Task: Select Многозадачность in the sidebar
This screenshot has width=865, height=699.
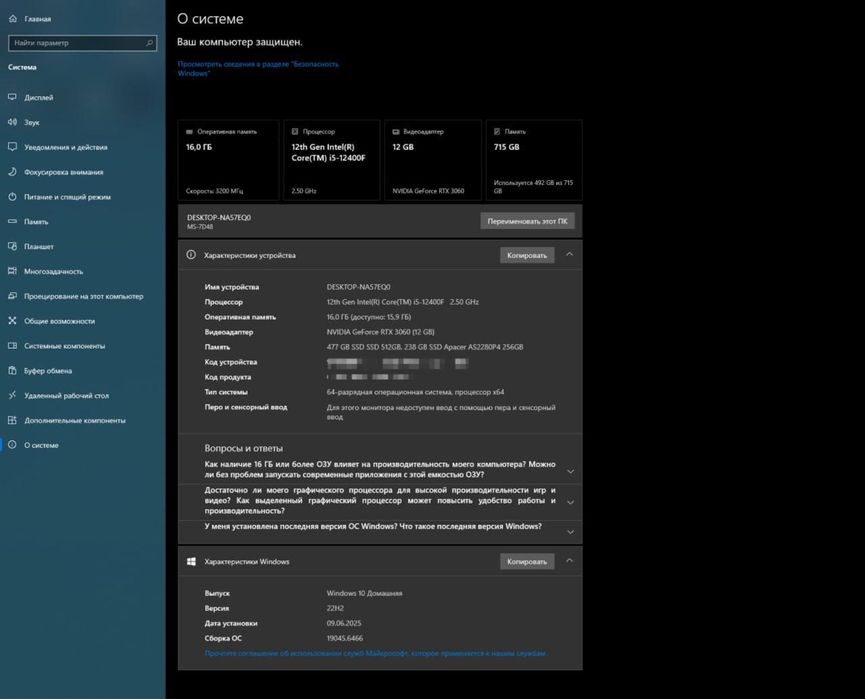Action: [x=82, y=271]
